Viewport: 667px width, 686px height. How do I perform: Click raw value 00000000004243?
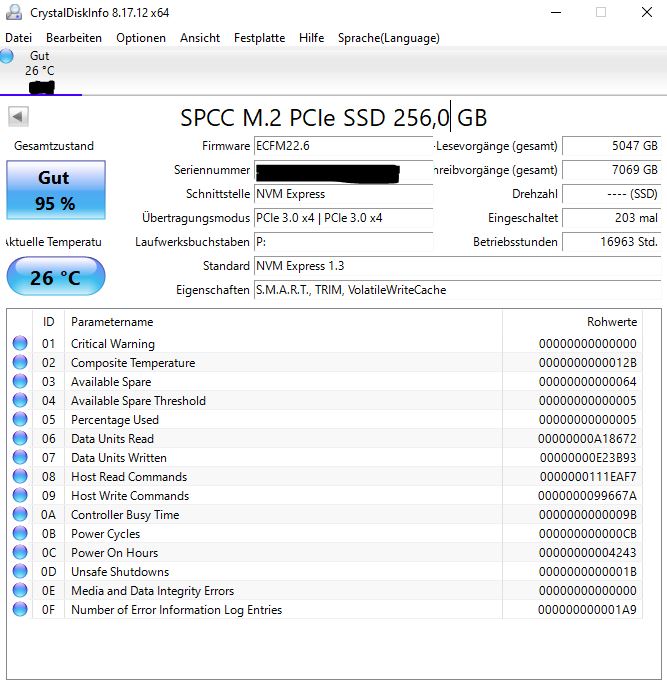point(587,553)
